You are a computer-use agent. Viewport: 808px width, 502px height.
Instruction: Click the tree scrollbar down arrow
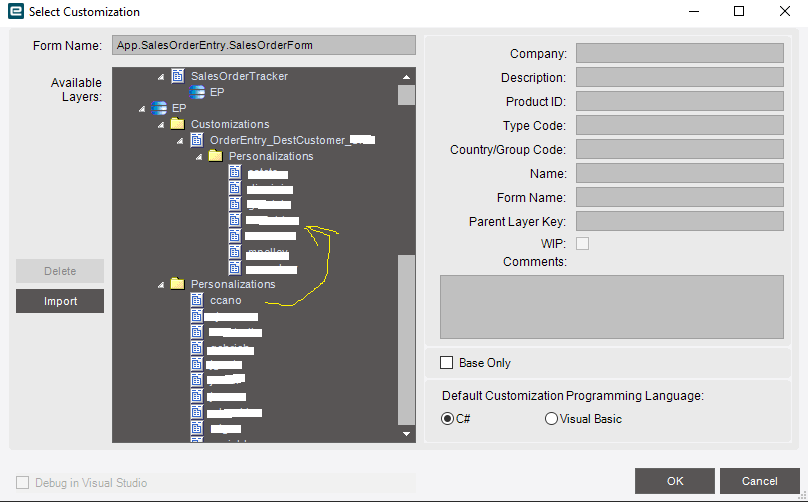pos(406,434)
